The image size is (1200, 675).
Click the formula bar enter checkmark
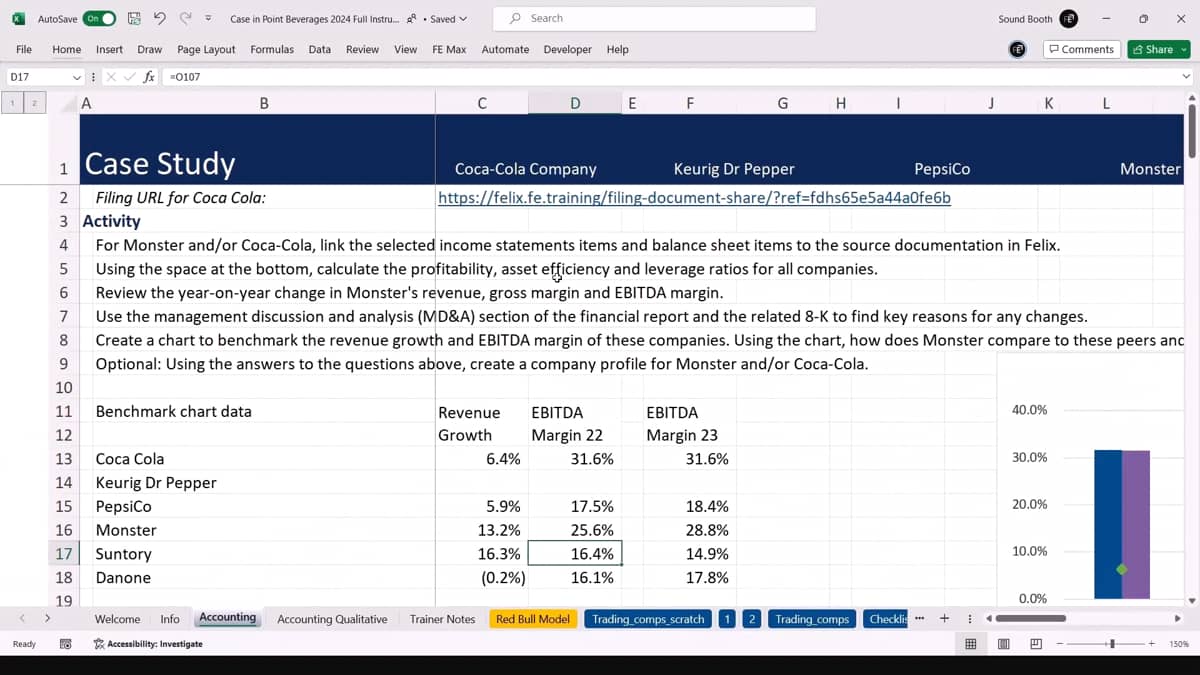129,77
